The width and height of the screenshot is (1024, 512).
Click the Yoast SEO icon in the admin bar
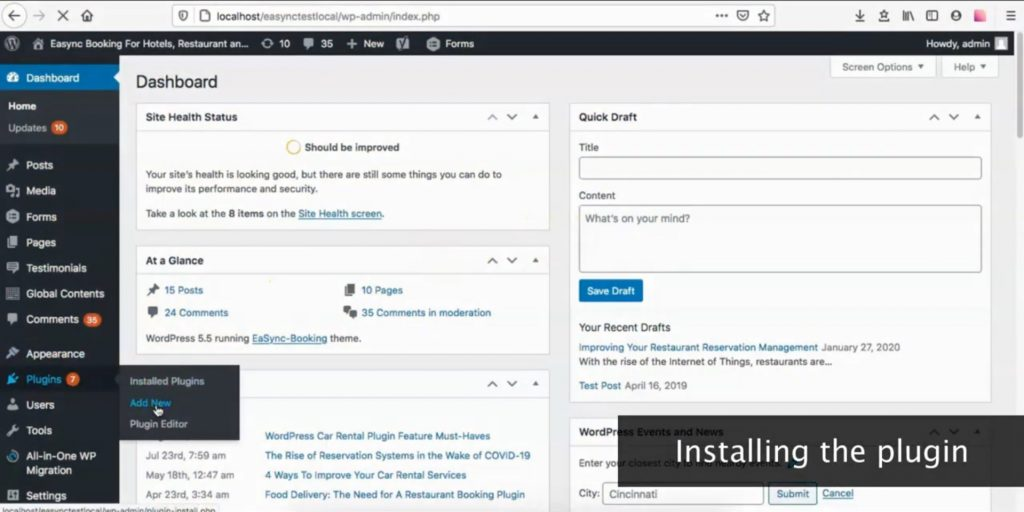403,44
